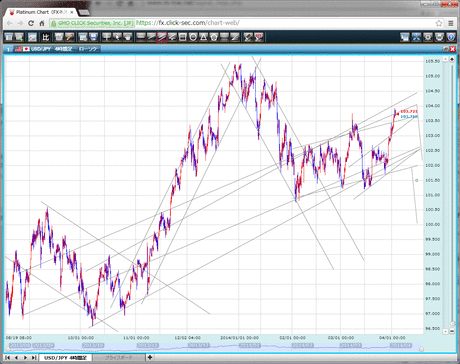Click the zoom in plus on price scale
This screenshot has height=364, width=460.
pyautogui.click(x=452, y=59)
